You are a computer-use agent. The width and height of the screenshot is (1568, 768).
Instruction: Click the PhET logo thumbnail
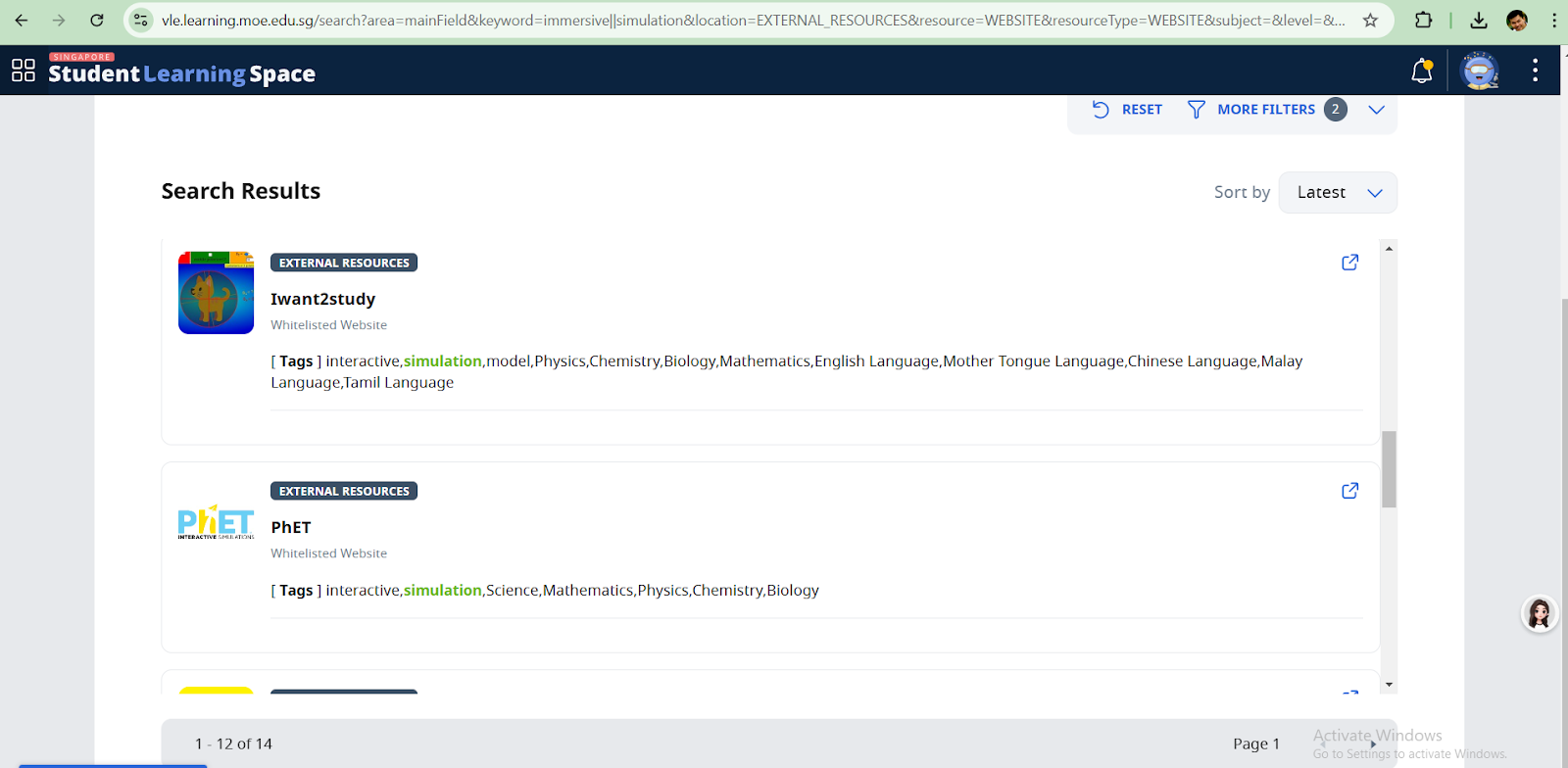tap(217, 522)
